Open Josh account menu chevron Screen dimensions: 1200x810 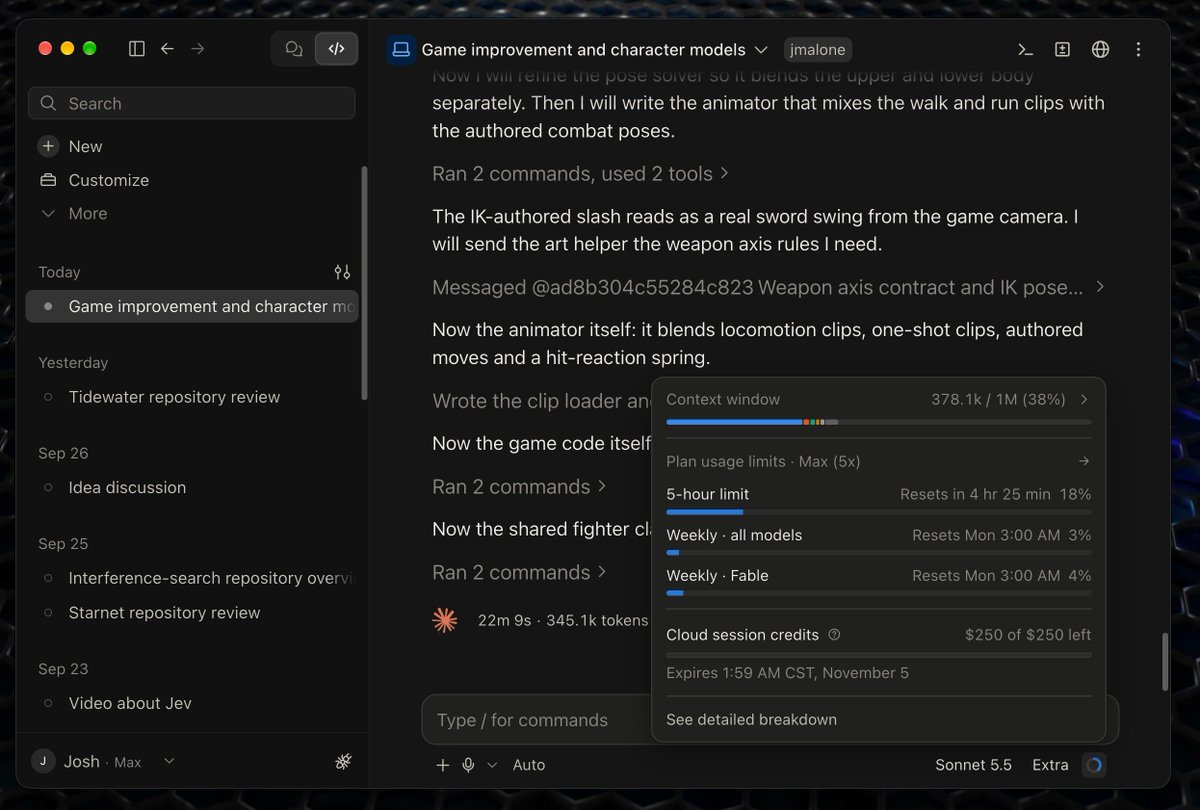pos(169,761)
